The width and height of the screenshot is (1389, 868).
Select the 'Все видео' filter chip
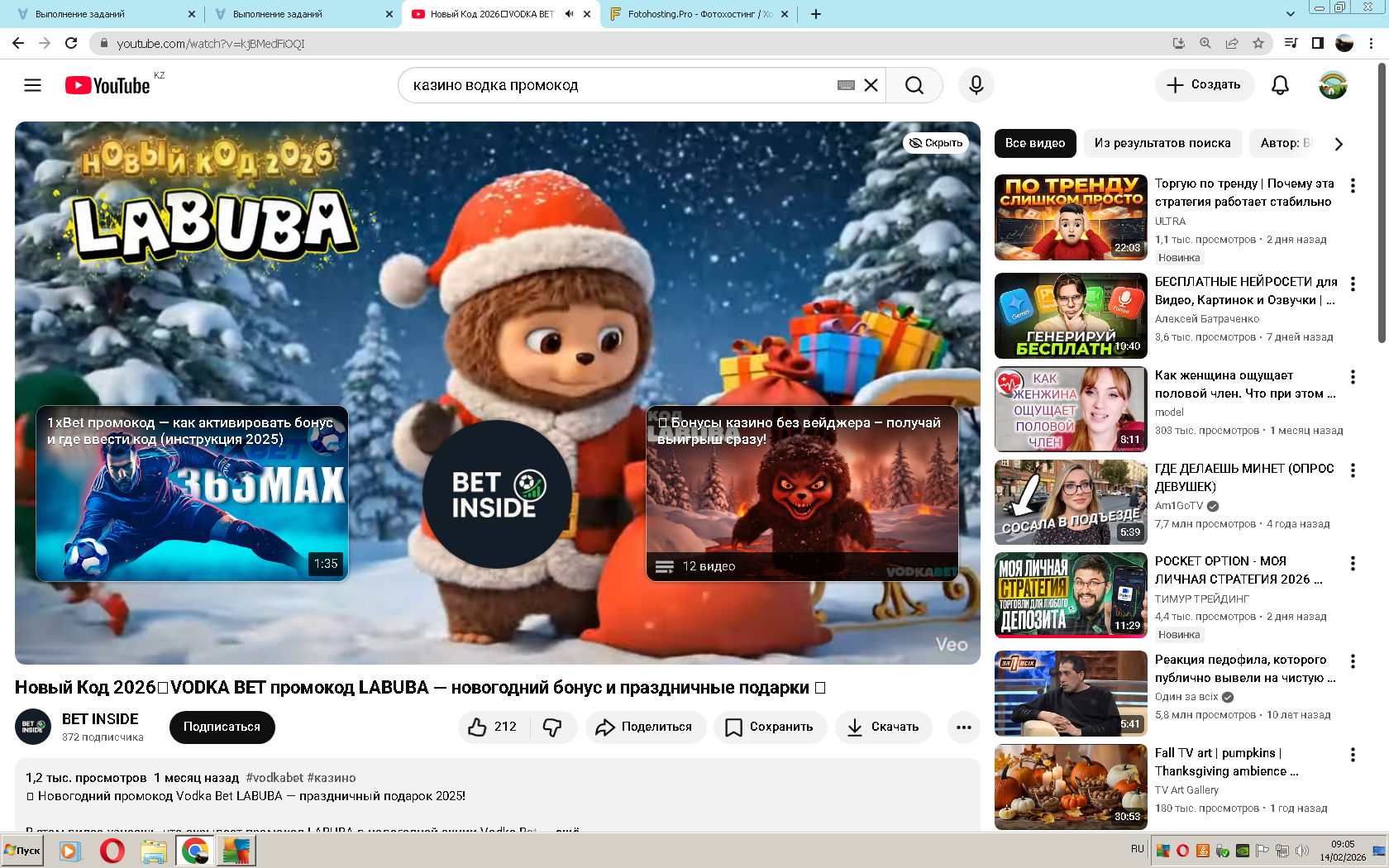1035,143
